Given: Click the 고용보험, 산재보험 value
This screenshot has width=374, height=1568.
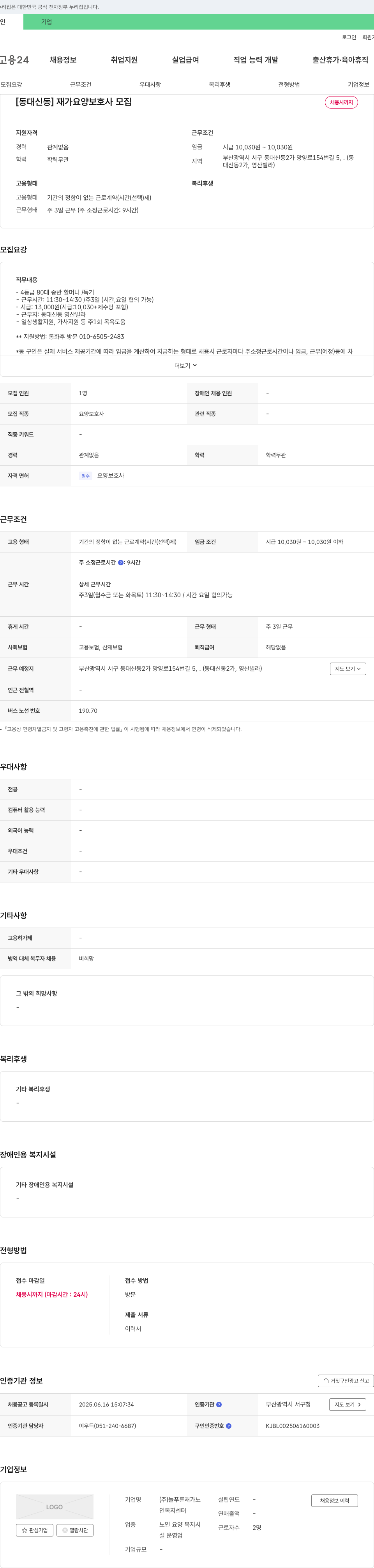Looking at the screenshot, I should point(101,647).
